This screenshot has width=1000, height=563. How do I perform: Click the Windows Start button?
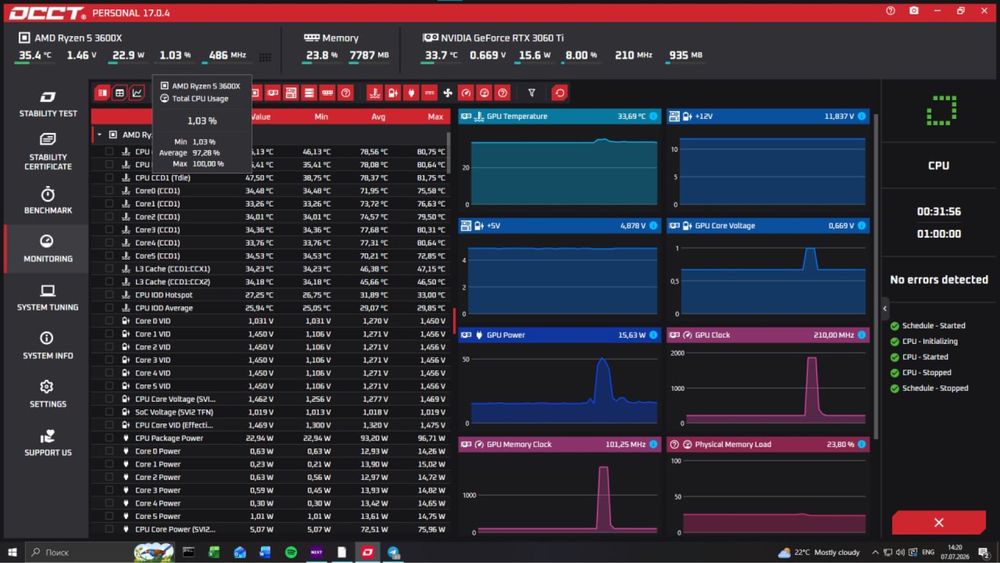pyautogui.click(x=12, y=552)
